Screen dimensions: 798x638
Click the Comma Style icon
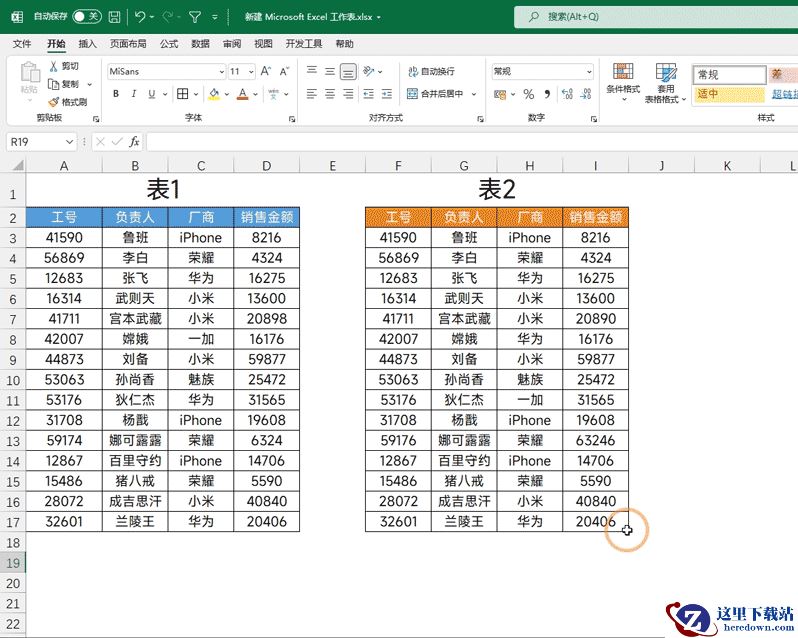click(547, 94)
